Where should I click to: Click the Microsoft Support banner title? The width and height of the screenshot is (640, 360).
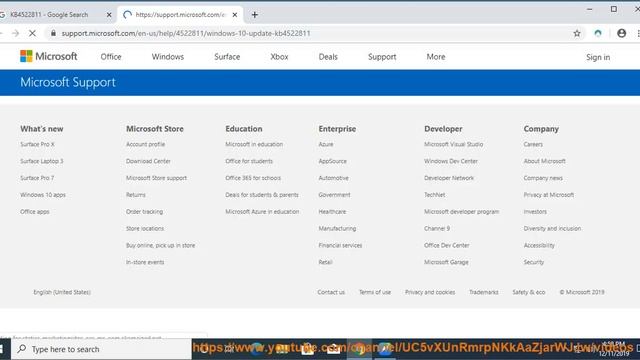pos(68,82)
